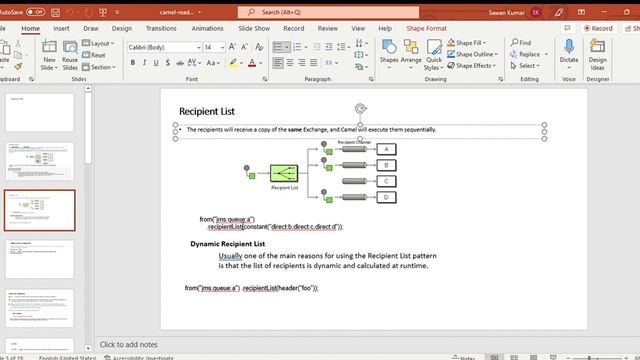Align text left
Screen dimensions: 640x360
pos(278,63)
